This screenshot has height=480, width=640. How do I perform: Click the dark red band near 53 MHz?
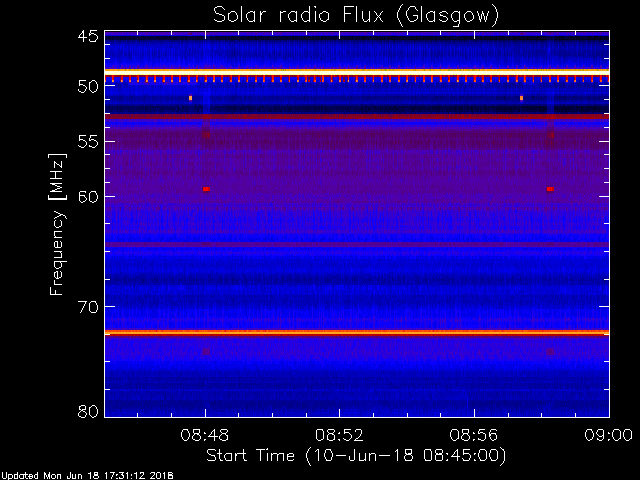[357, 117]
